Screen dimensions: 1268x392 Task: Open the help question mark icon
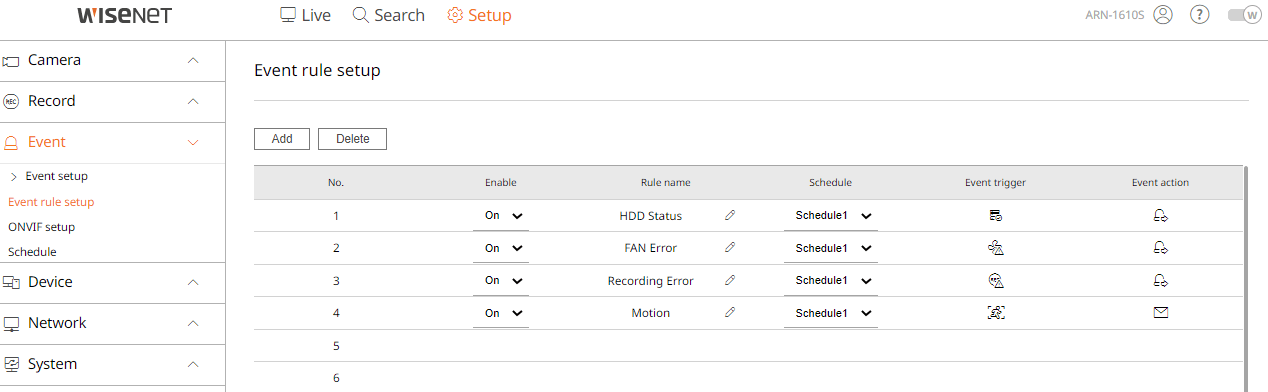(x=1200, y=15)
